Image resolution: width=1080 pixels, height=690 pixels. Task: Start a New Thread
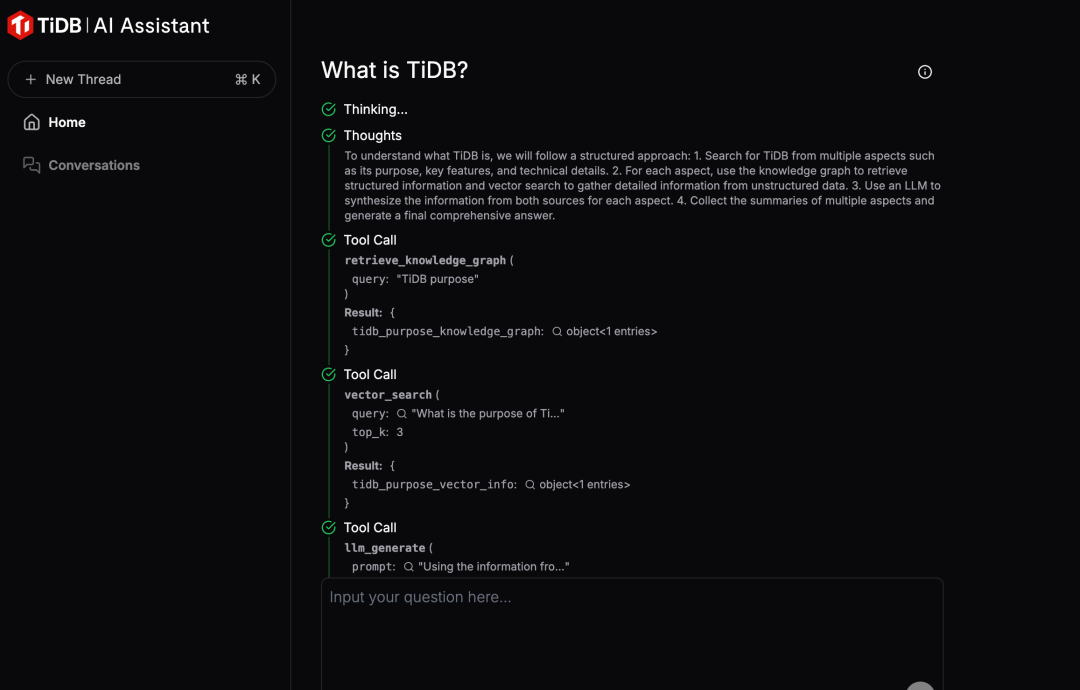[x=142, y=79]
